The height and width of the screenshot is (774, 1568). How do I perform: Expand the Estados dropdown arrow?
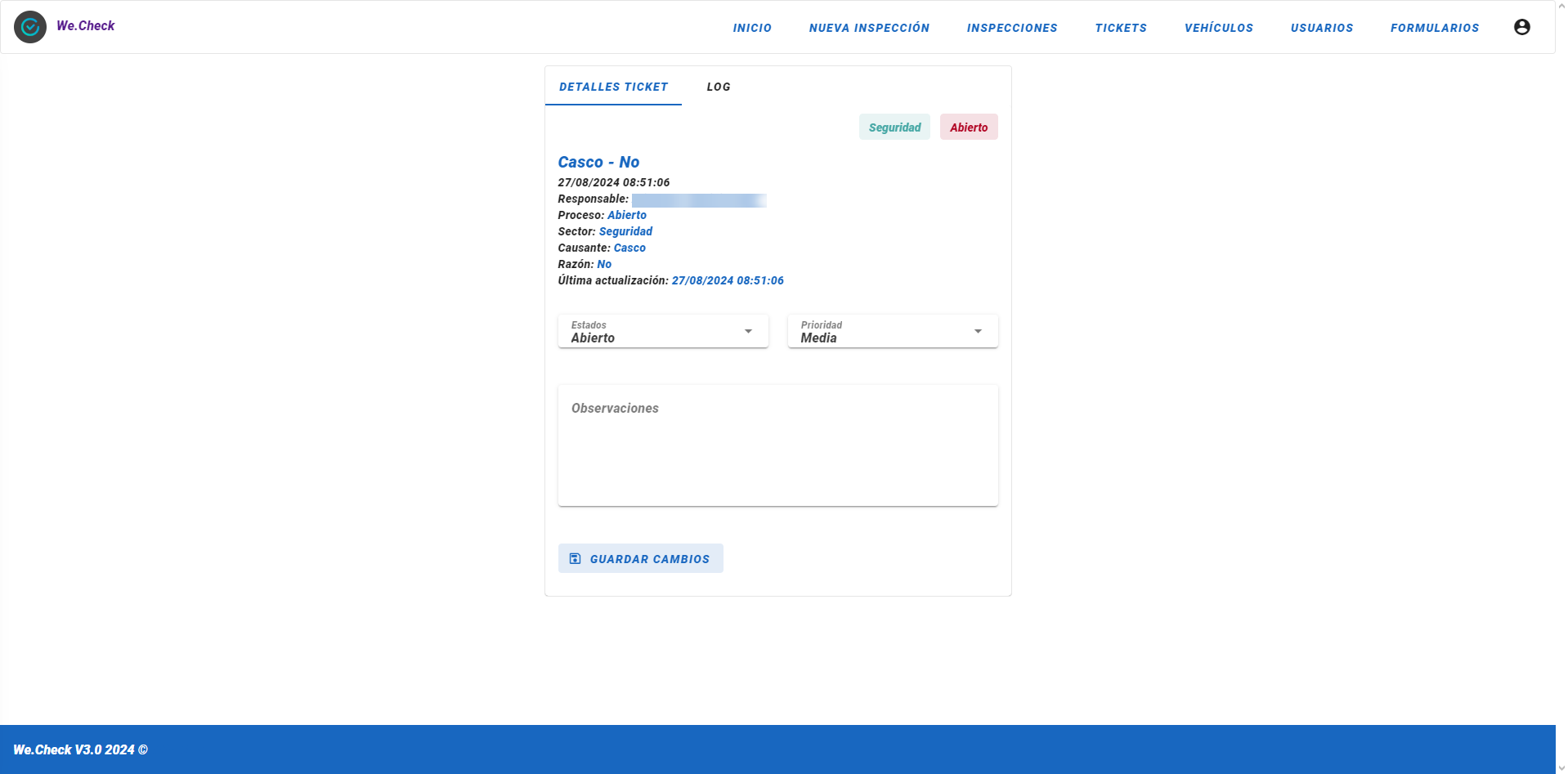pos(748,331)
